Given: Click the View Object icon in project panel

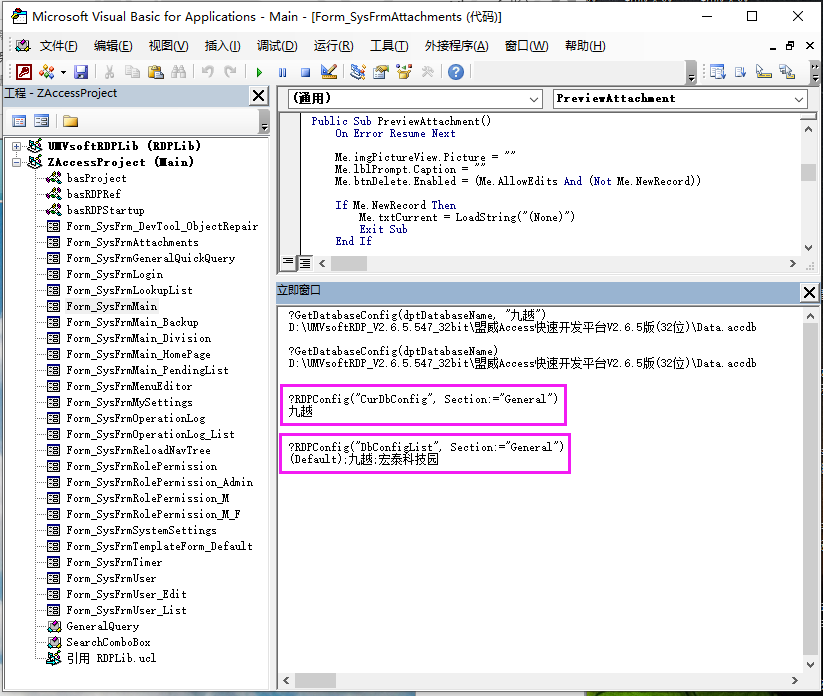Looking at the screenshot, I should (x=41, y=121).
